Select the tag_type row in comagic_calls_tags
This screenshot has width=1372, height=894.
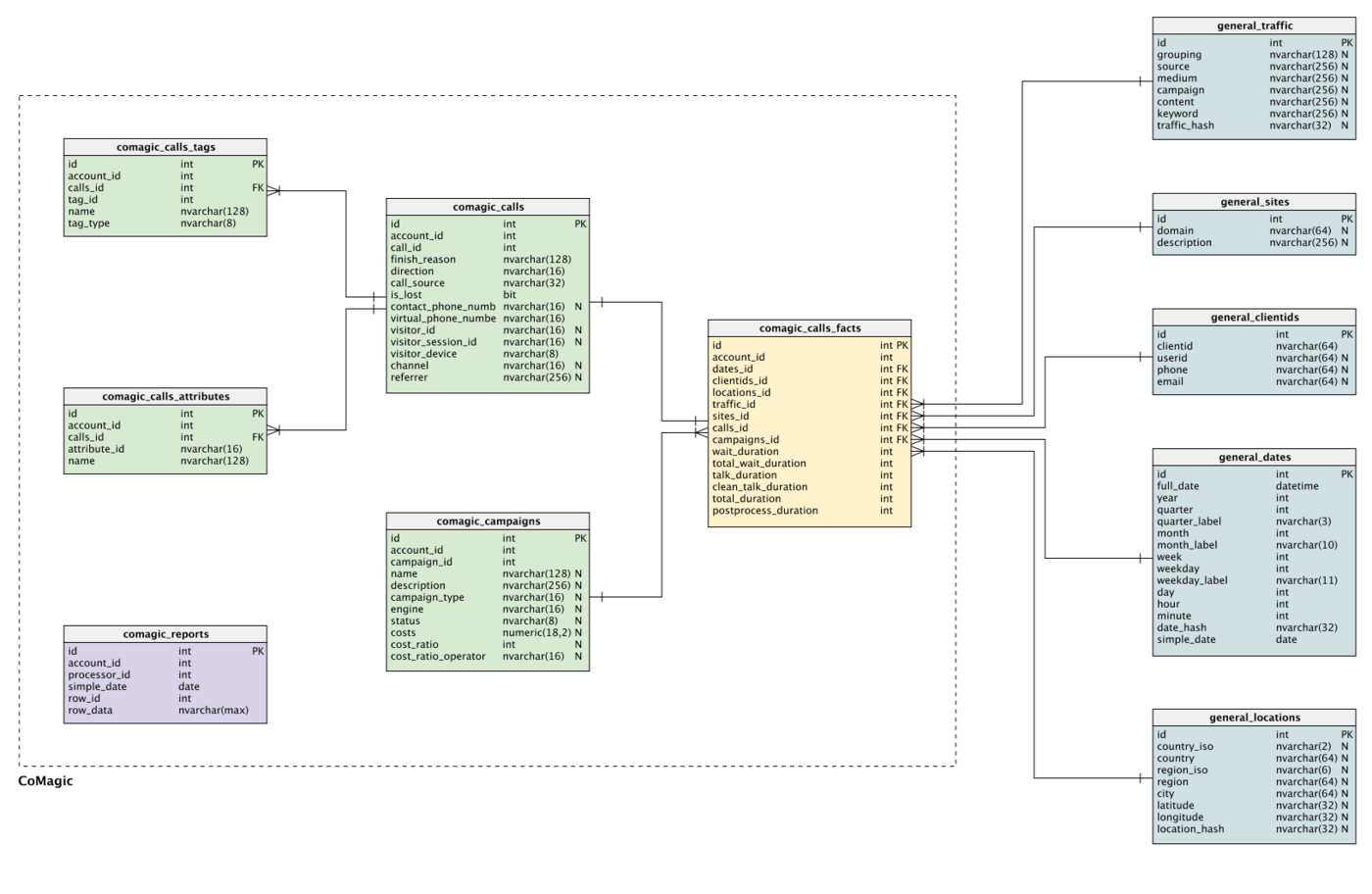tap(165, 223)
